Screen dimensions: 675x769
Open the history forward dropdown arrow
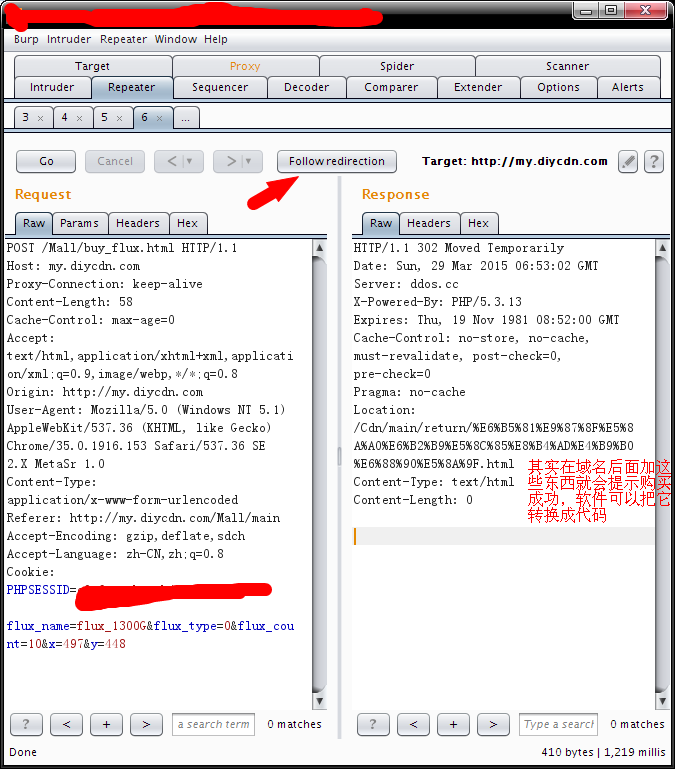[x=248, y=161]
